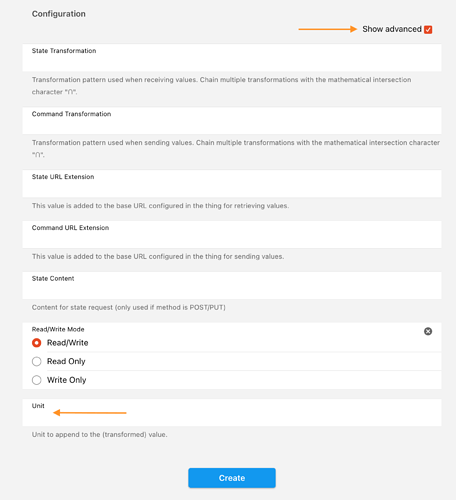Uncheck the Show advanced checkbox
Screen dimensions: 456x500
click(428, 30)
